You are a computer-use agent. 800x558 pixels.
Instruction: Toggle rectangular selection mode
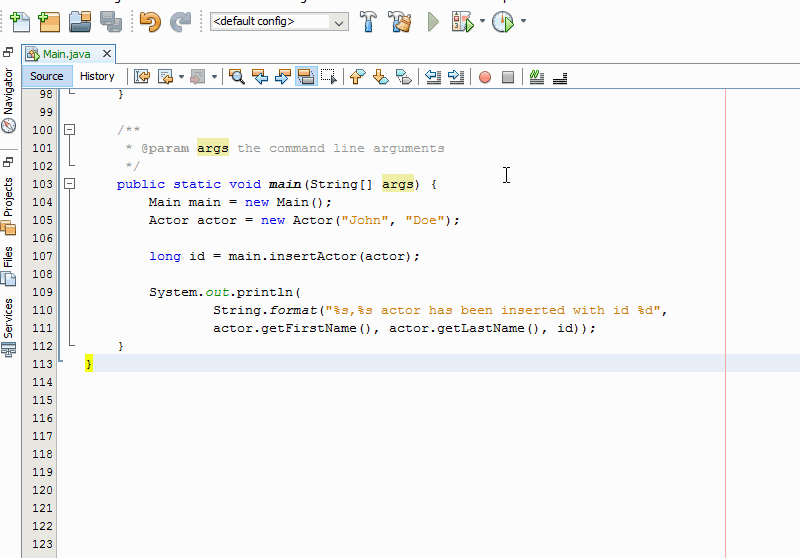click(328, 76)
